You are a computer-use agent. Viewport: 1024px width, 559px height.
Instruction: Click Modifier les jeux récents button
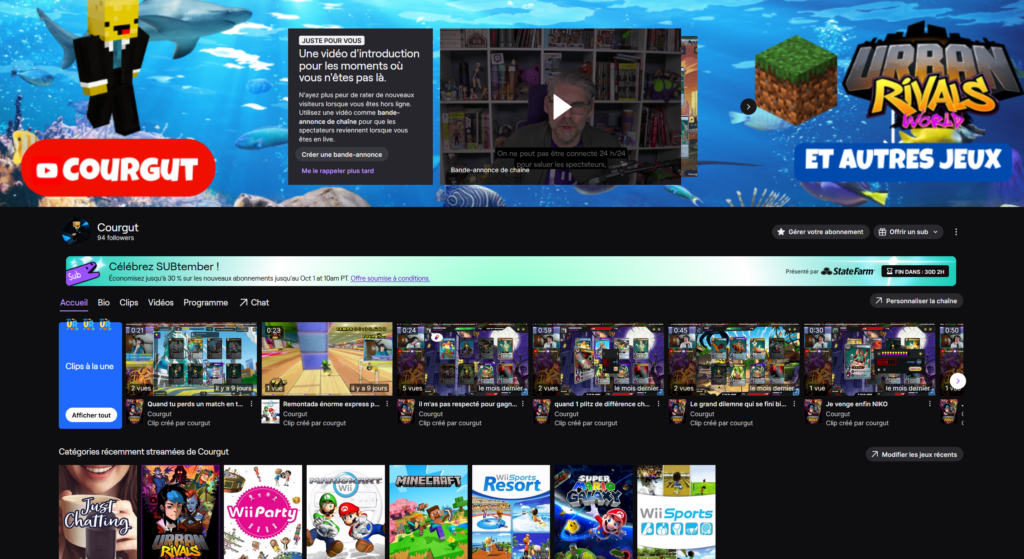[914, 455]
